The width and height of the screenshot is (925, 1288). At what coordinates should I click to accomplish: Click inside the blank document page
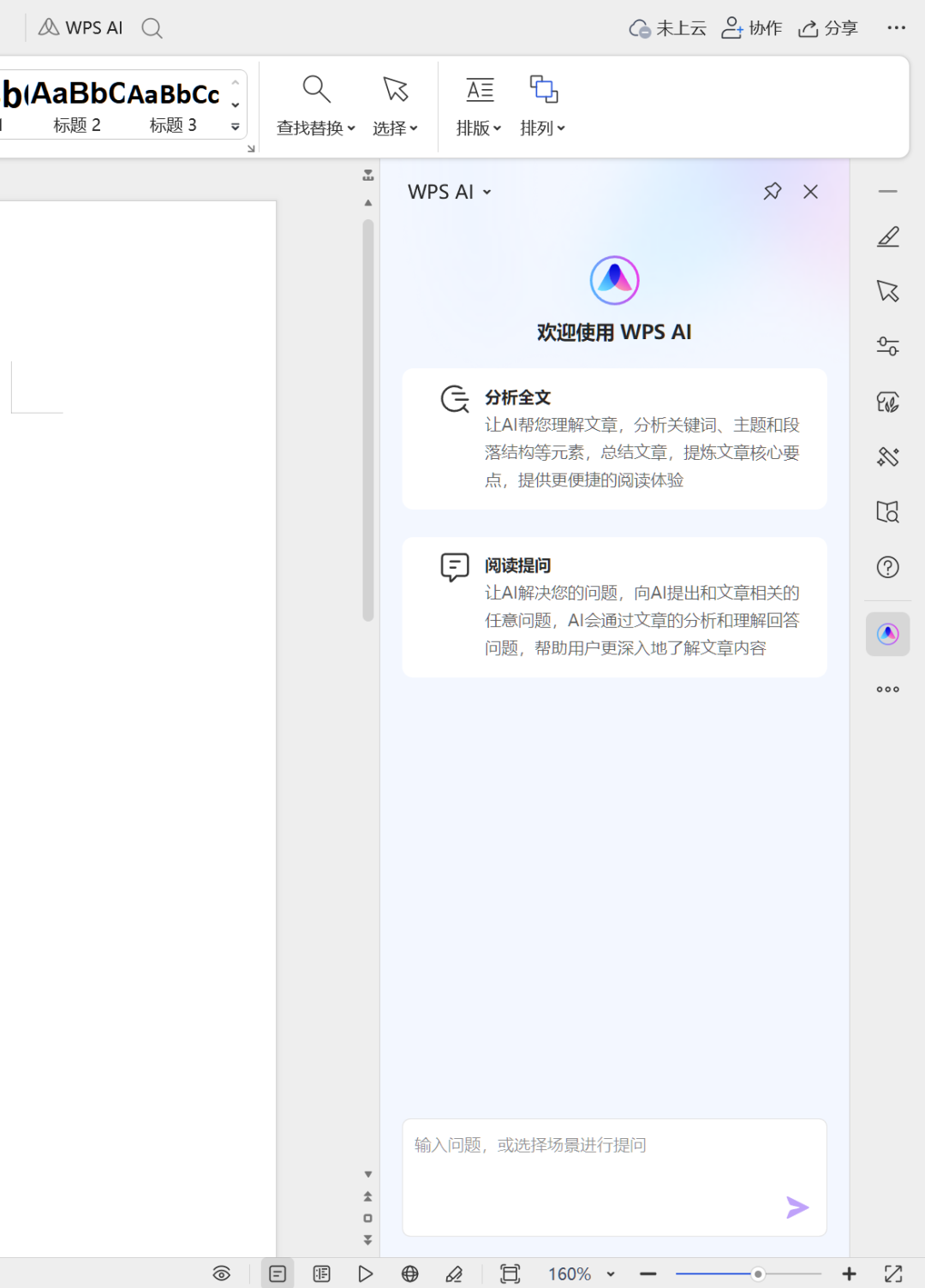[137, 728]
